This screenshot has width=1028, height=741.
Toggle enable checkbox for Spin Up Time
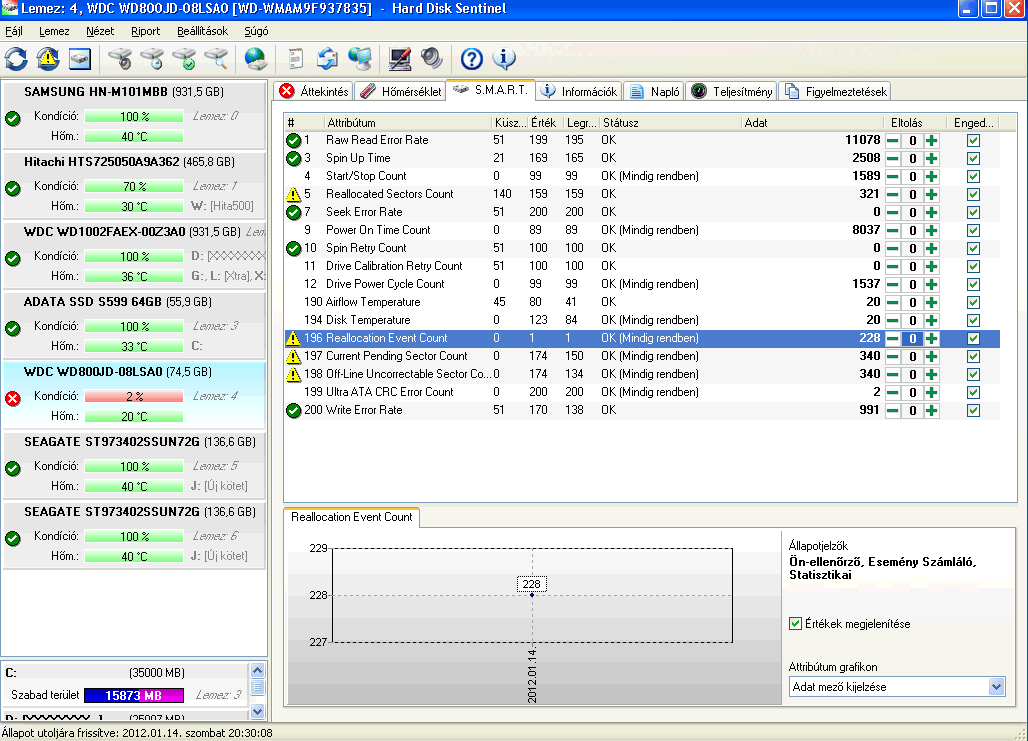coord(973,159)
